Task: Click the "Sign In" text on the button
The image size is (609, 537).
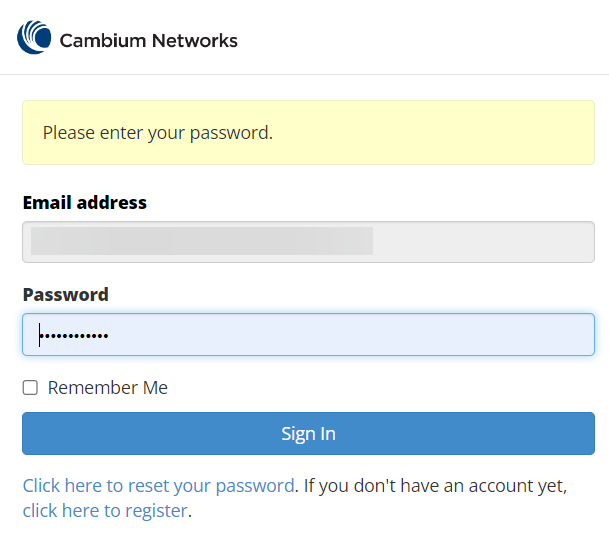Action: [x=308, y=434]
